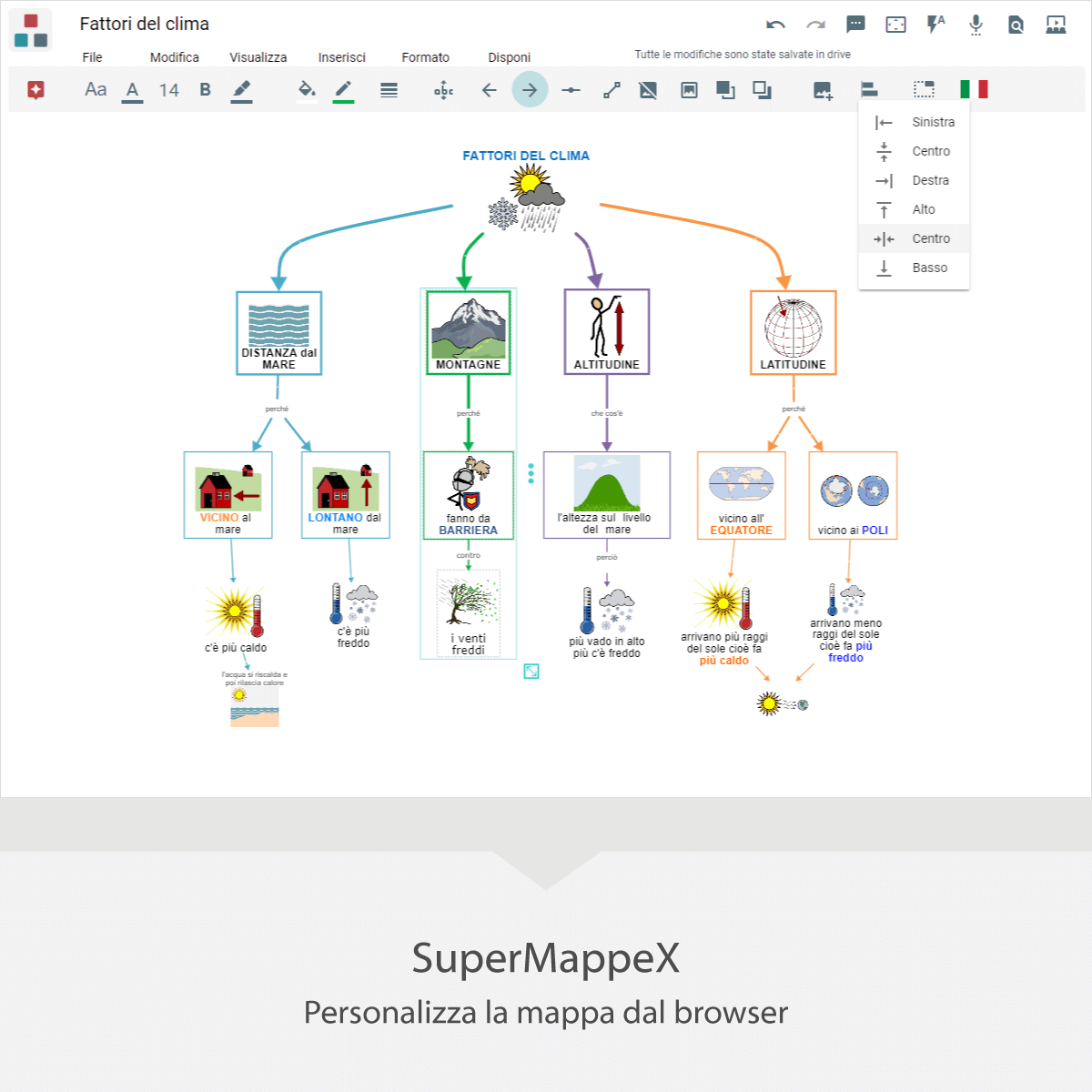Choose the diagonal connector endpoints tool
1092x1092 pixels.
[x=612, y=90]
